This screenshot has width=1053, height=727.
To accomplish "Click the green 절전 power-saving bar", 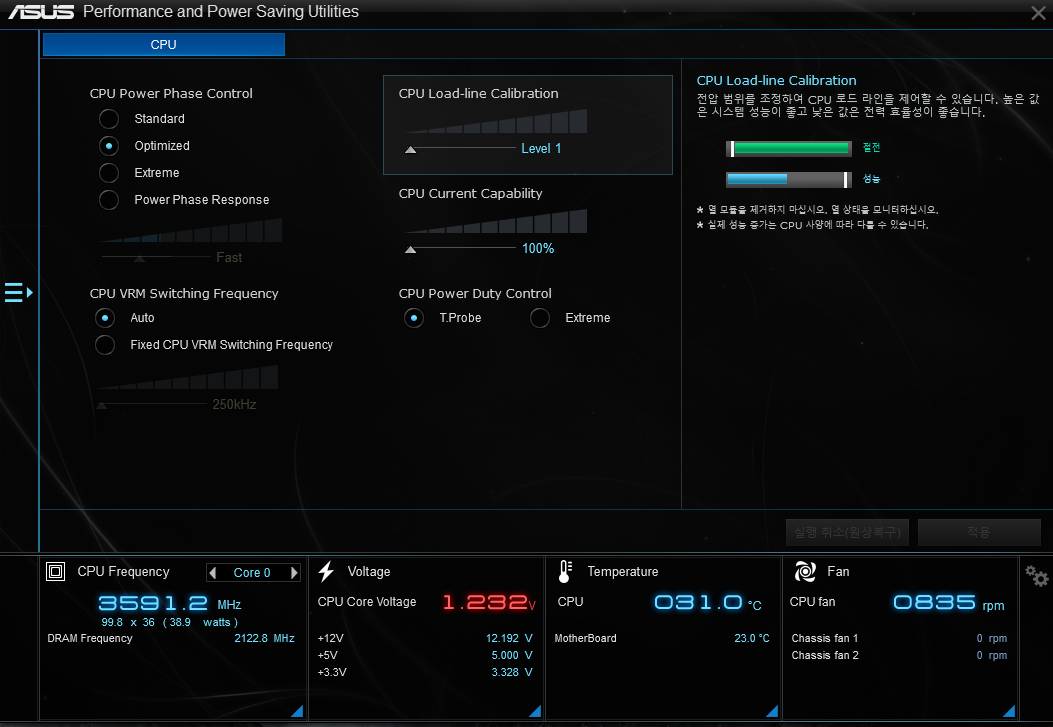I will (791, 148).
